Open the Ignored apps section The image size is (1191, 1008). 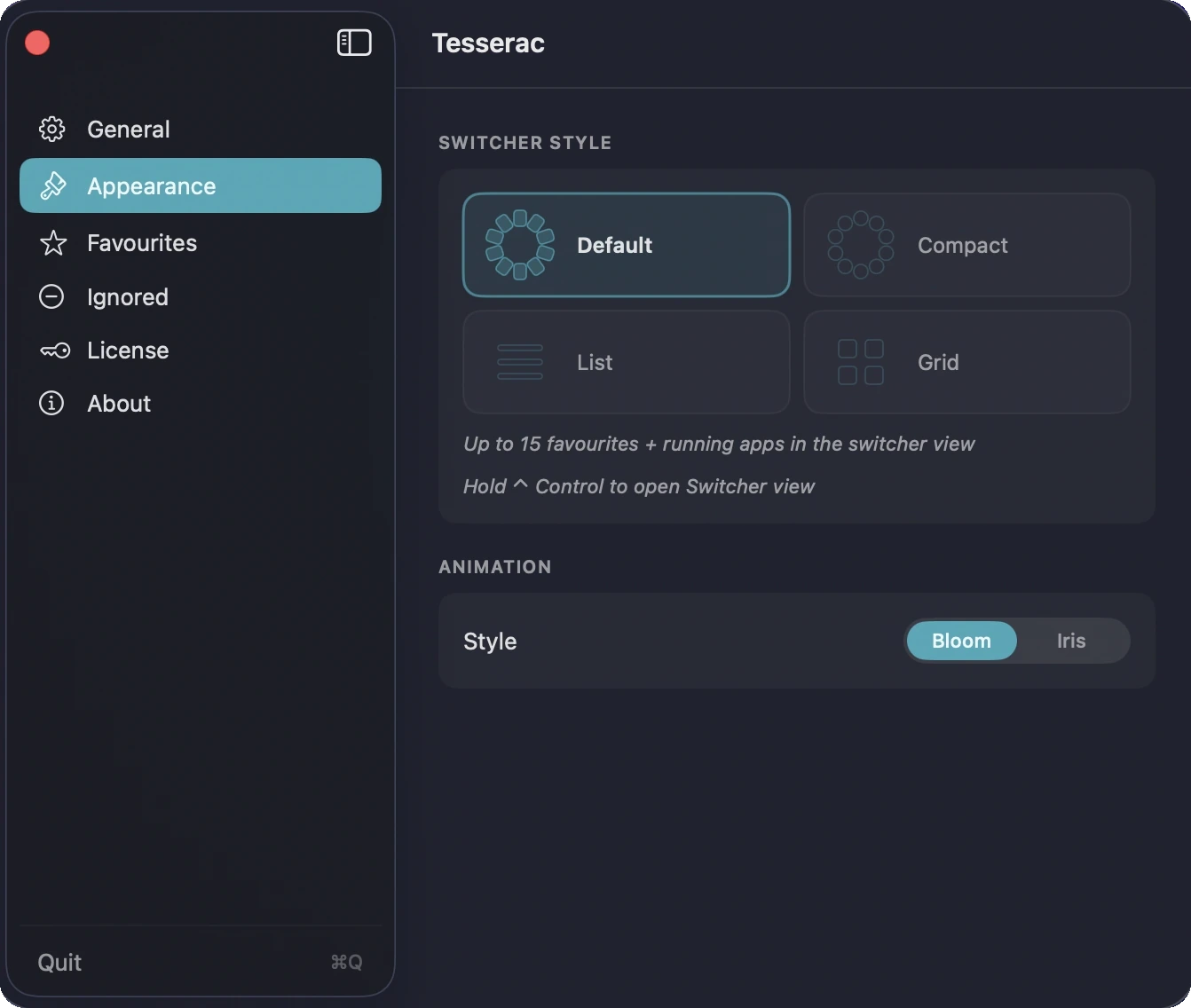(x=201, y=296)
